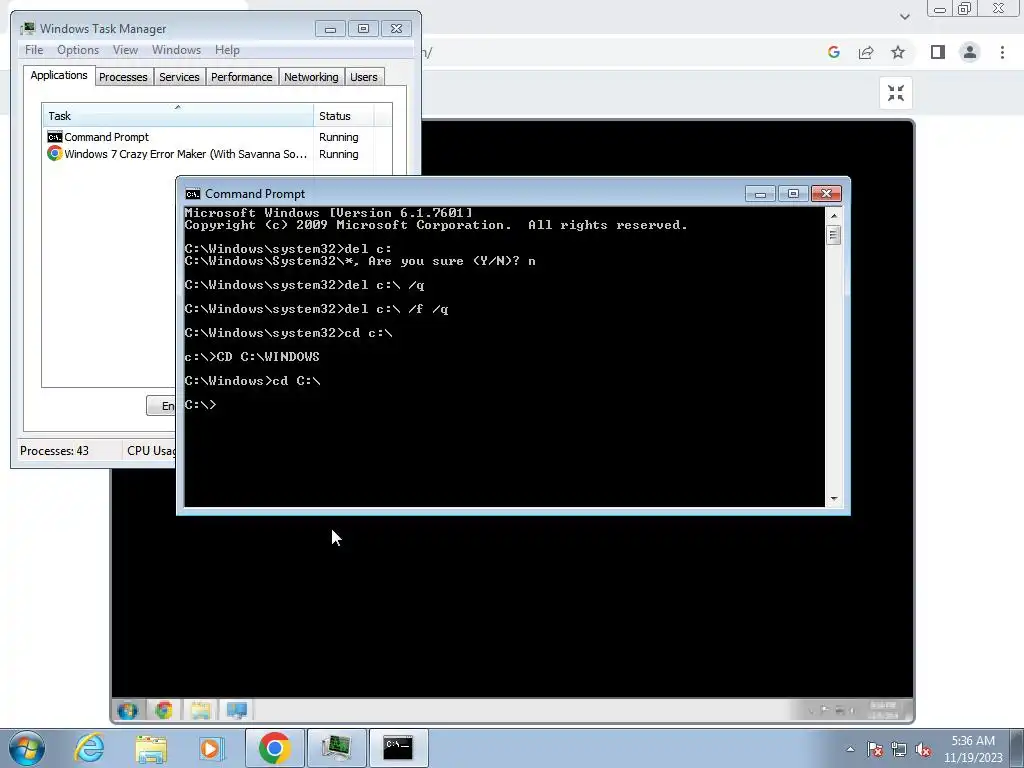The height and width of the screenshot is (768, 1024).
Task: Open Task Manager Options menu
Action: tap(78, 50)
